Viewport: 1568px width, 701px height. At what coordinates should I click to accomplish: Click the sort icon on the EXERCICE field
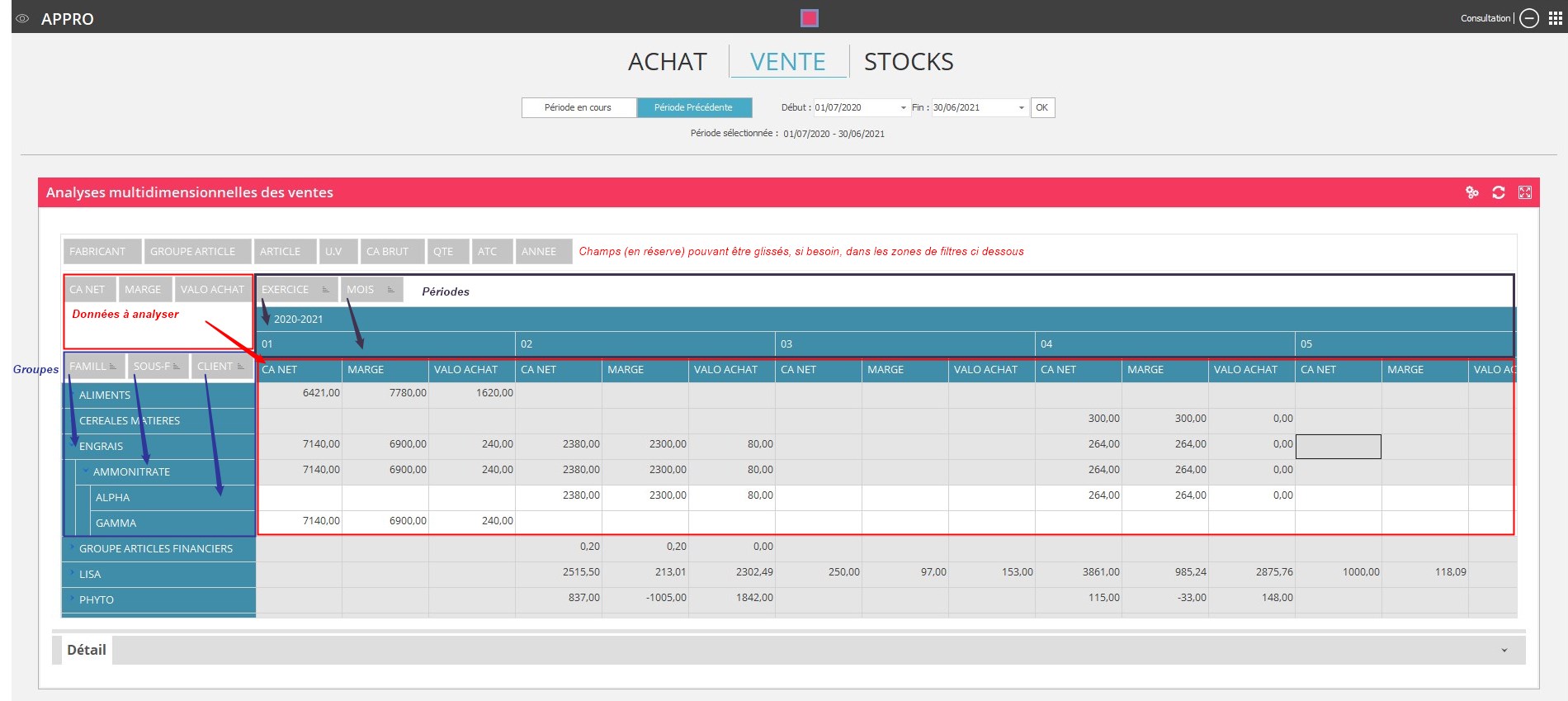pos(326,290)
